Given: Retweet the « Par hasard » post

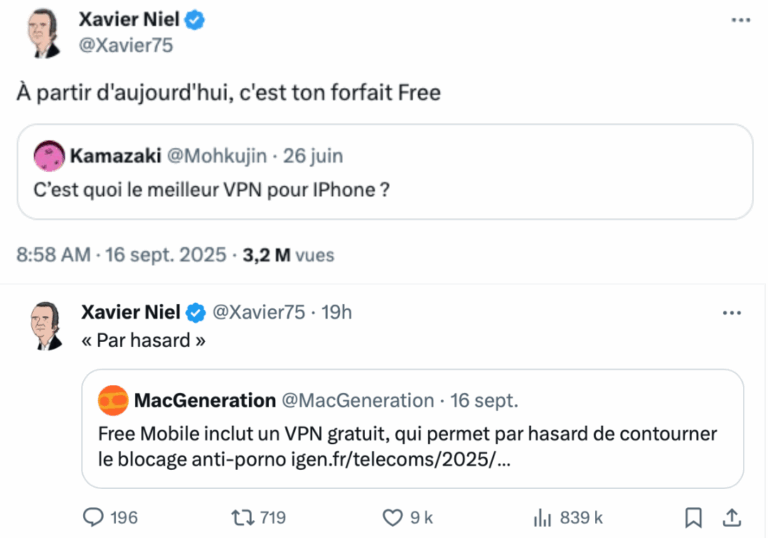Looking at the screenshot, I should point(242,517).
